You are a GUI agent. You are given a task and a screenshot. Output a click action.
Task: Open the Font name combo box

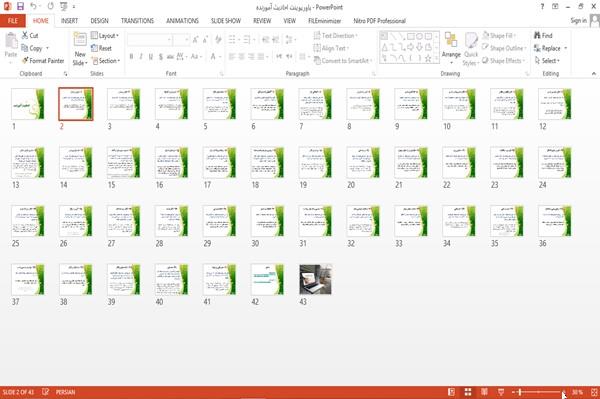[149, 39]
